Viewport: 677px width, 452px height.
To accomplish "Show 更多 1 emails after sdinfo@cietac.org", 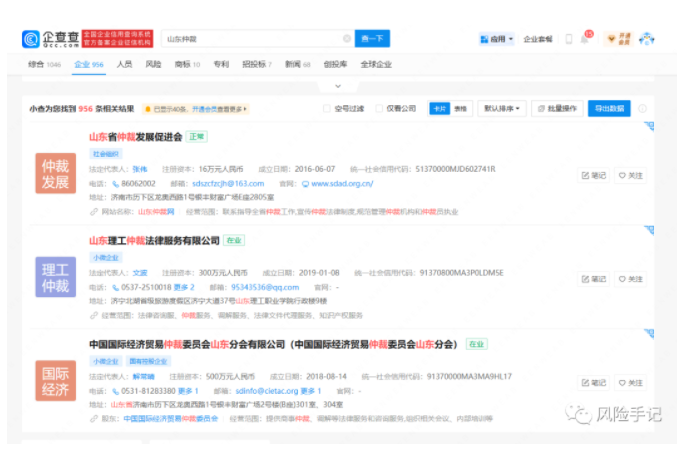I will click(x=311, y=391).
